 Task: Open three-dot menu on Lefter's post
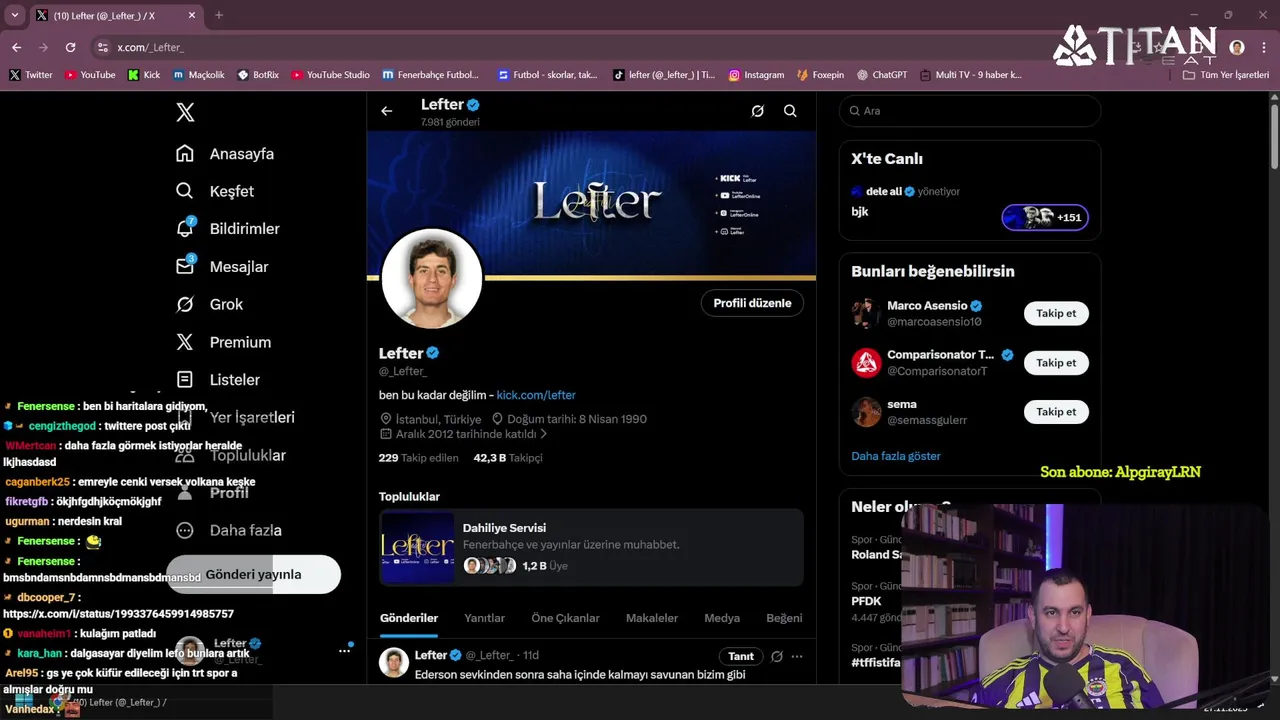click(x=797, y=656)
